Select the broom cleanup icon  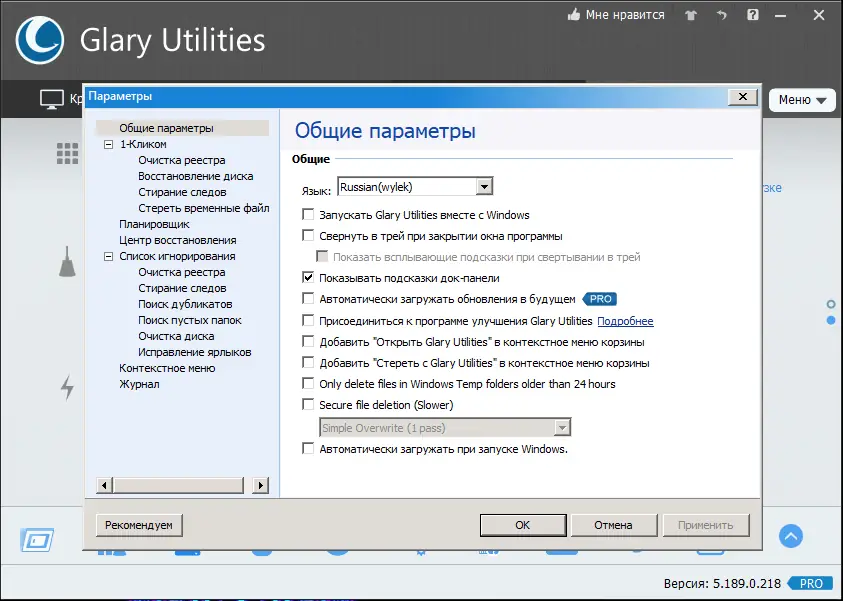coord(67,262)
